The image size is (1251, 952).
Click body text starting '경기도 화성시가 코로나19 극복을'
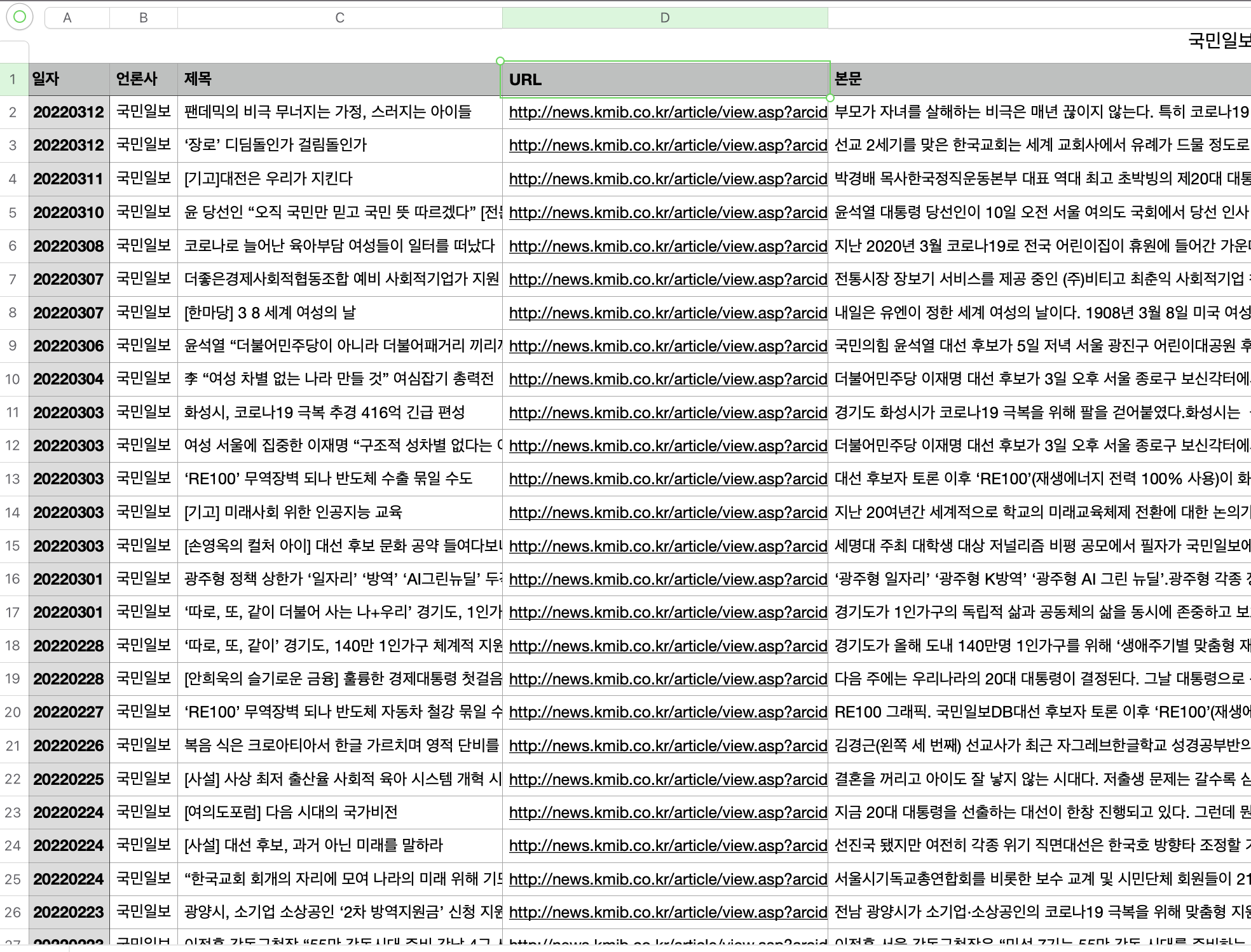tap(1042, 412)
